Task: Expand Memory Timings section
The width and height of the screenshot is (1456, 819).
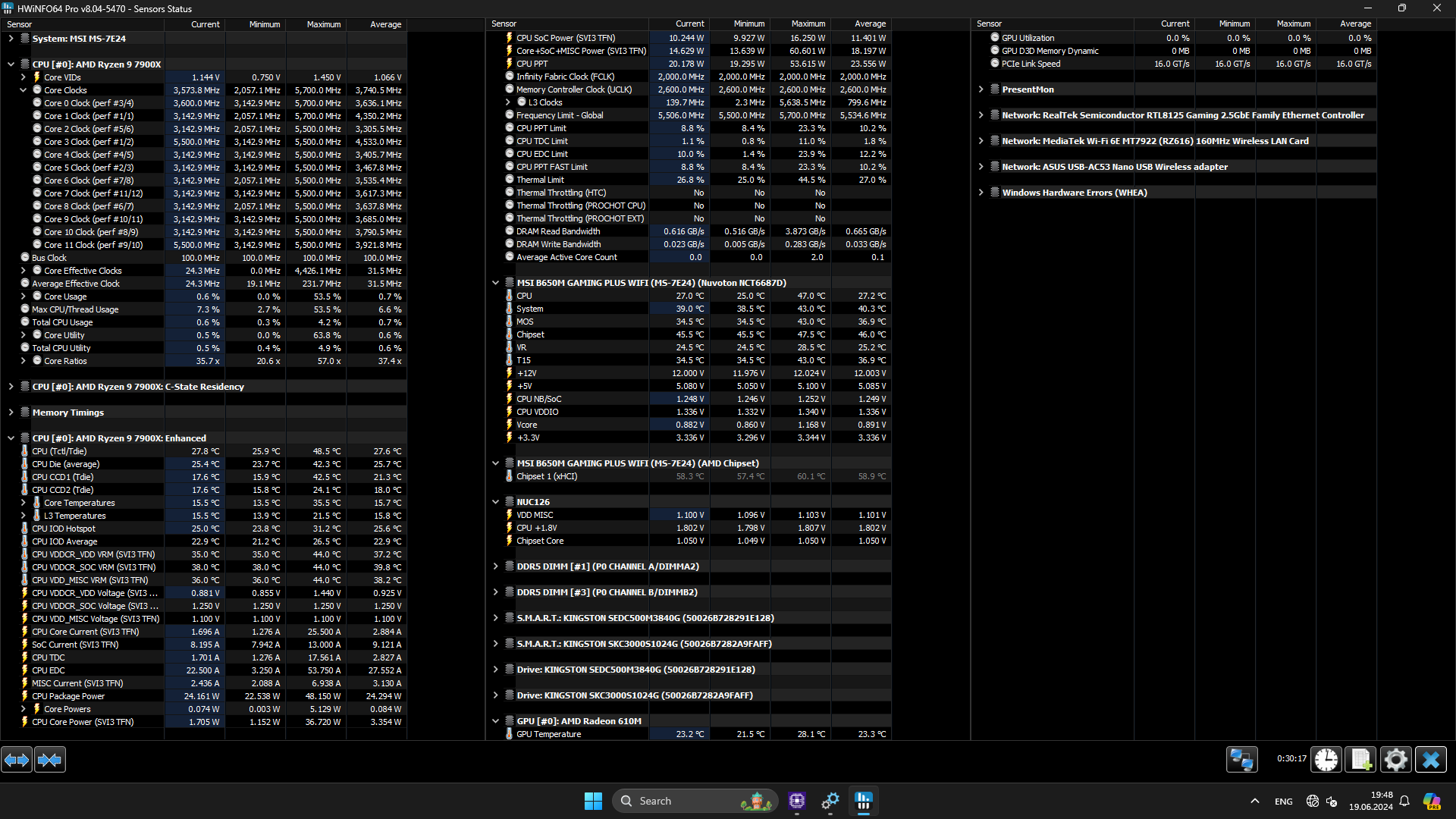Action: (x=11, y=413)
